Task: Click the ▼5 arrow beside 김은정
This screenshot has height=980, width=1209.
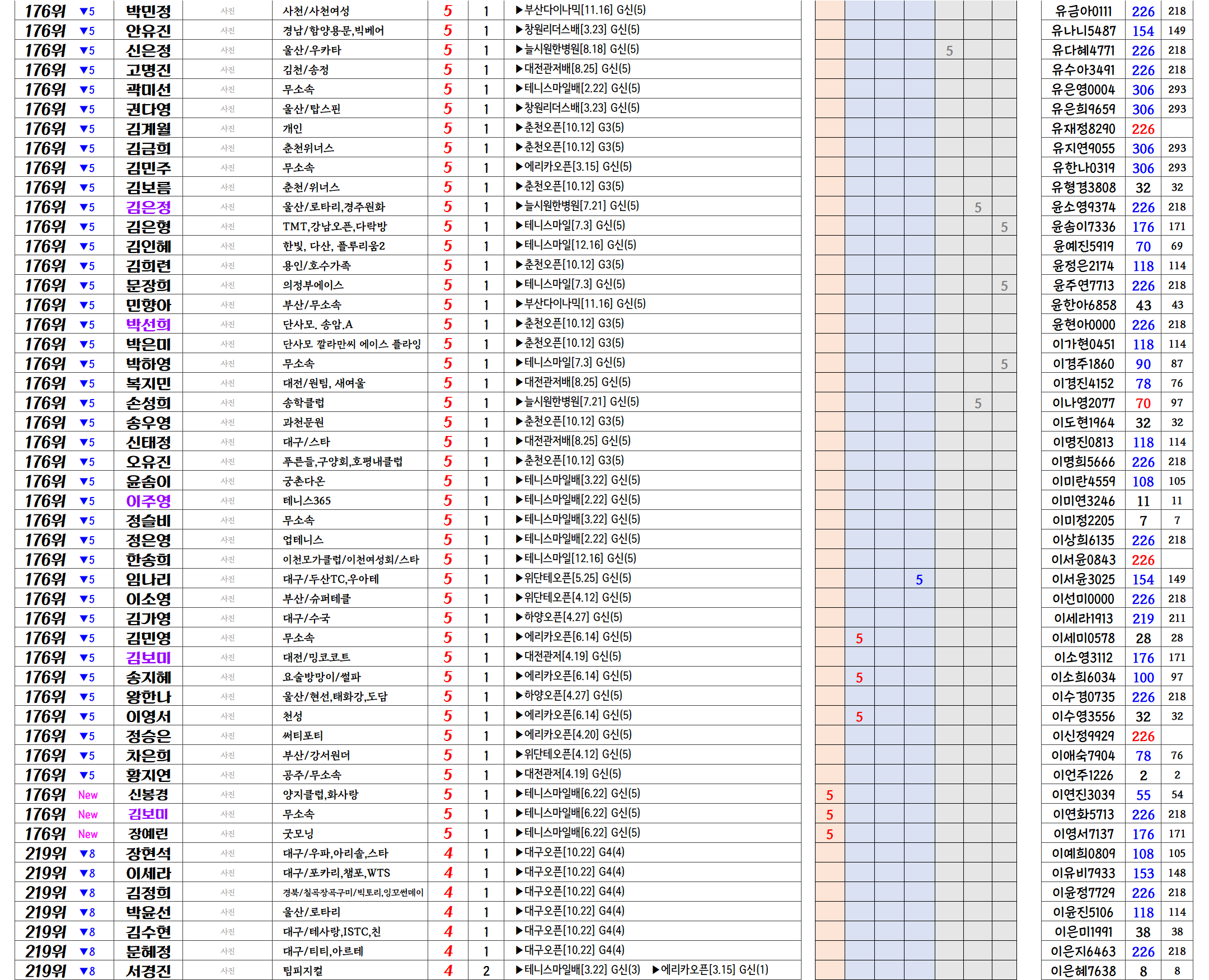Action: (87, 207)
